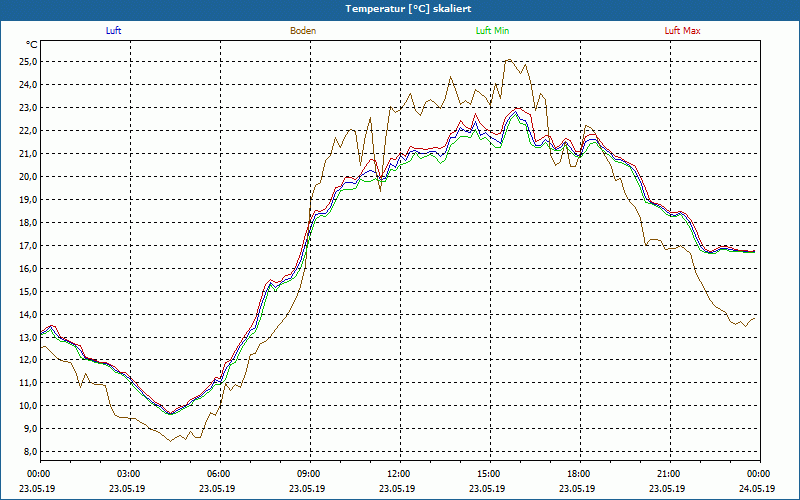Click the 09:00 time axis label
The width and height of the screenshot is (800, 500).
pos(310,474)
